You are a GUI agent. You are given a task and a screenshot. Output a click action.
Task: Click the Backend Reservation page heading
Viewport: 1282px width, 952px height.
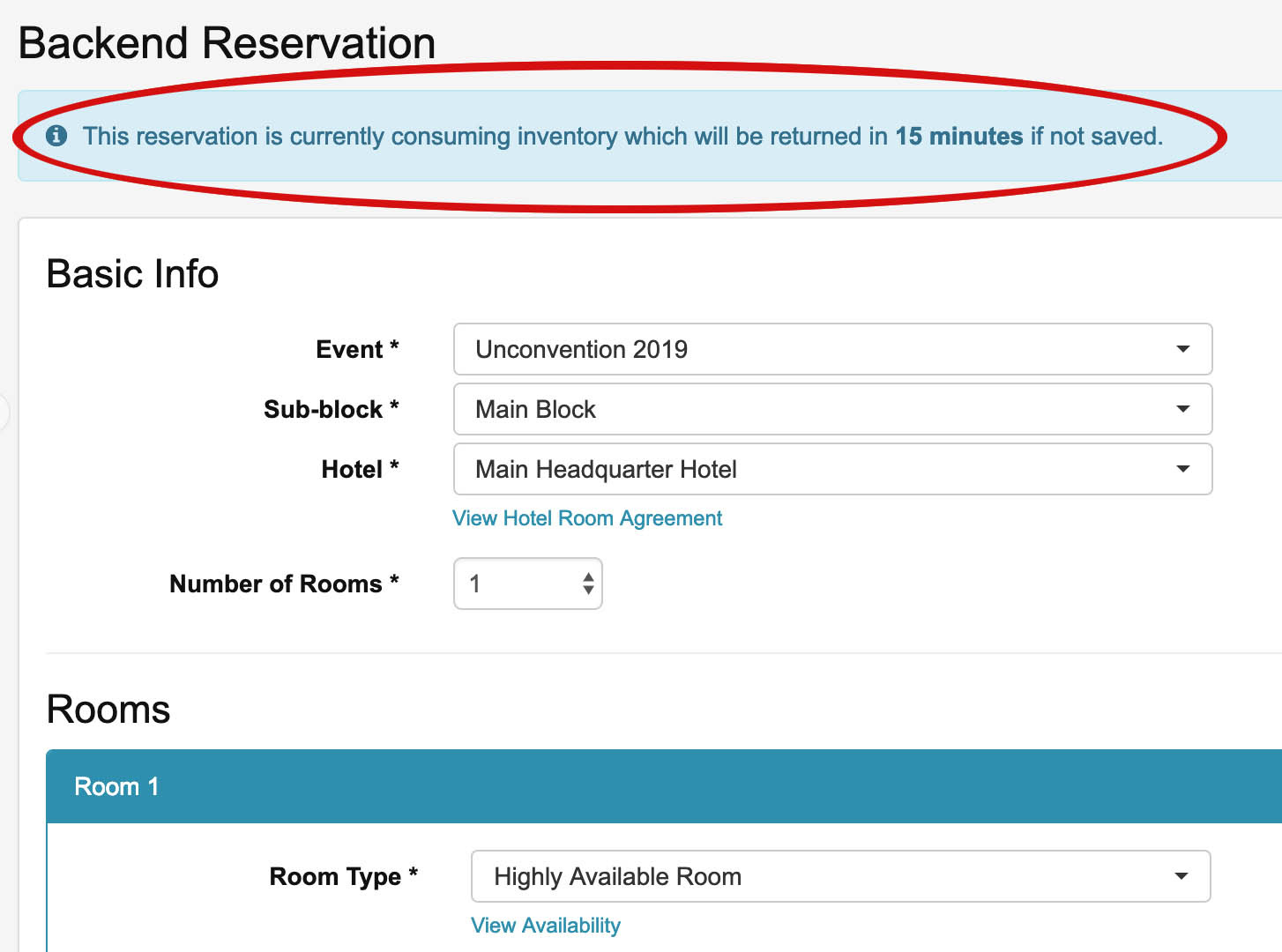click(x=227, y=43)
